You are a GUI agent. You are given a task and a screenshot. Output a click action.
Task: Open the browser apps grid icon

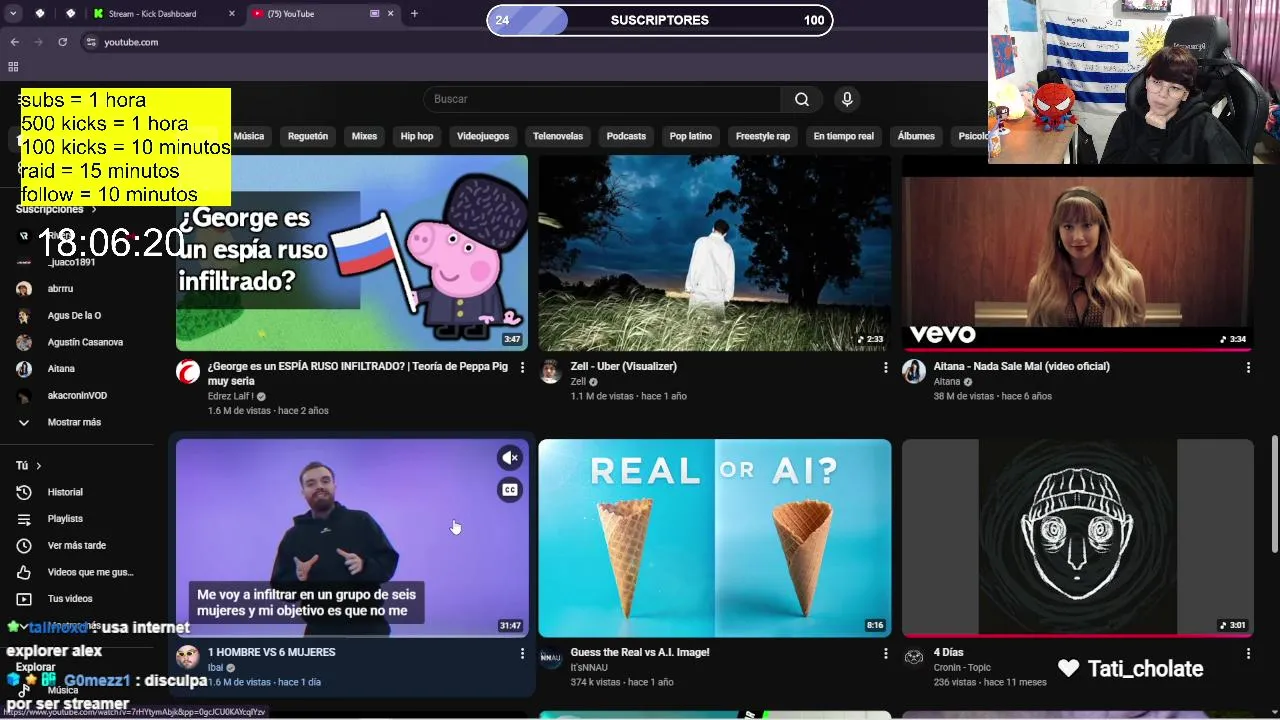click(13, 67)
